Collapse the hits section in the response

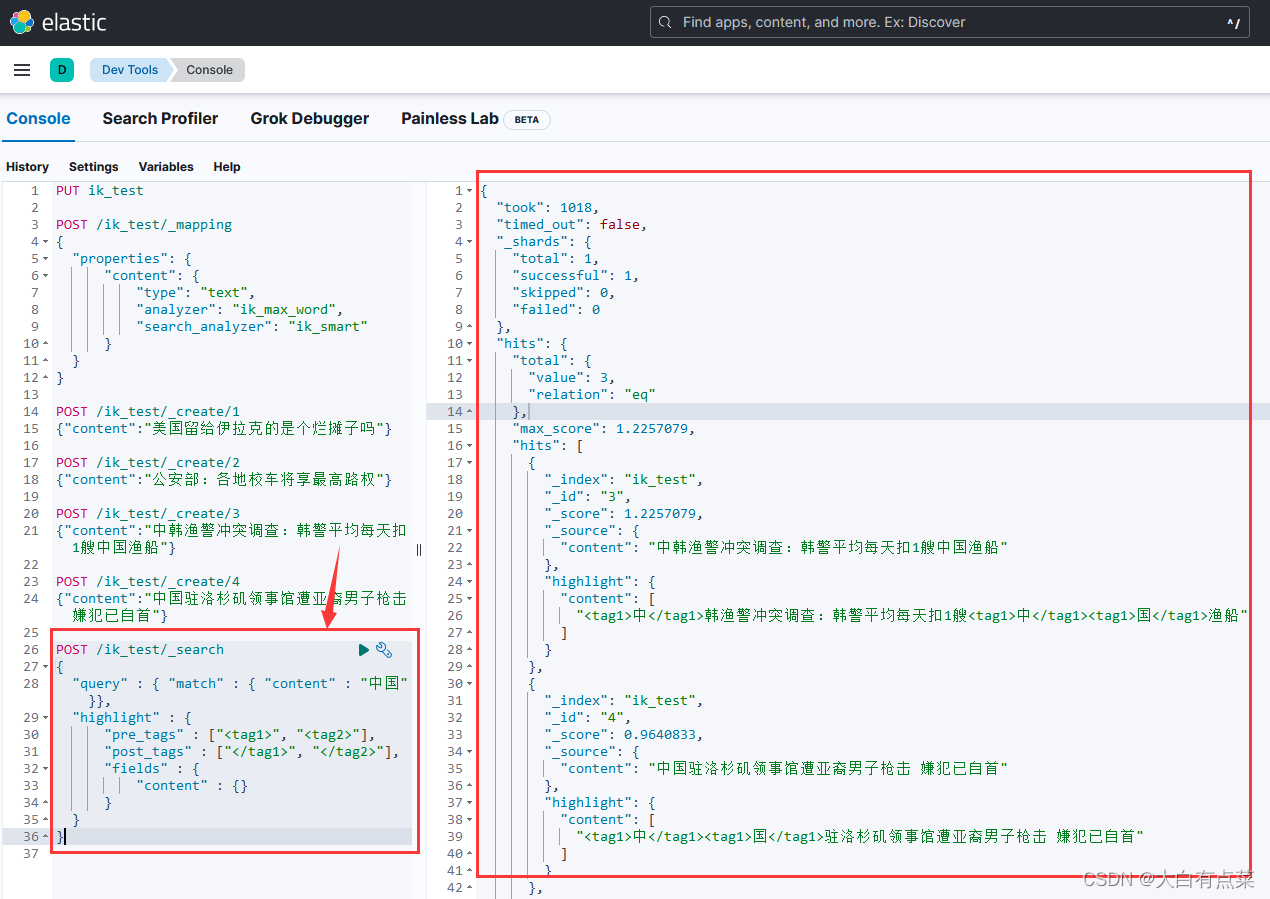pos(471,343)
